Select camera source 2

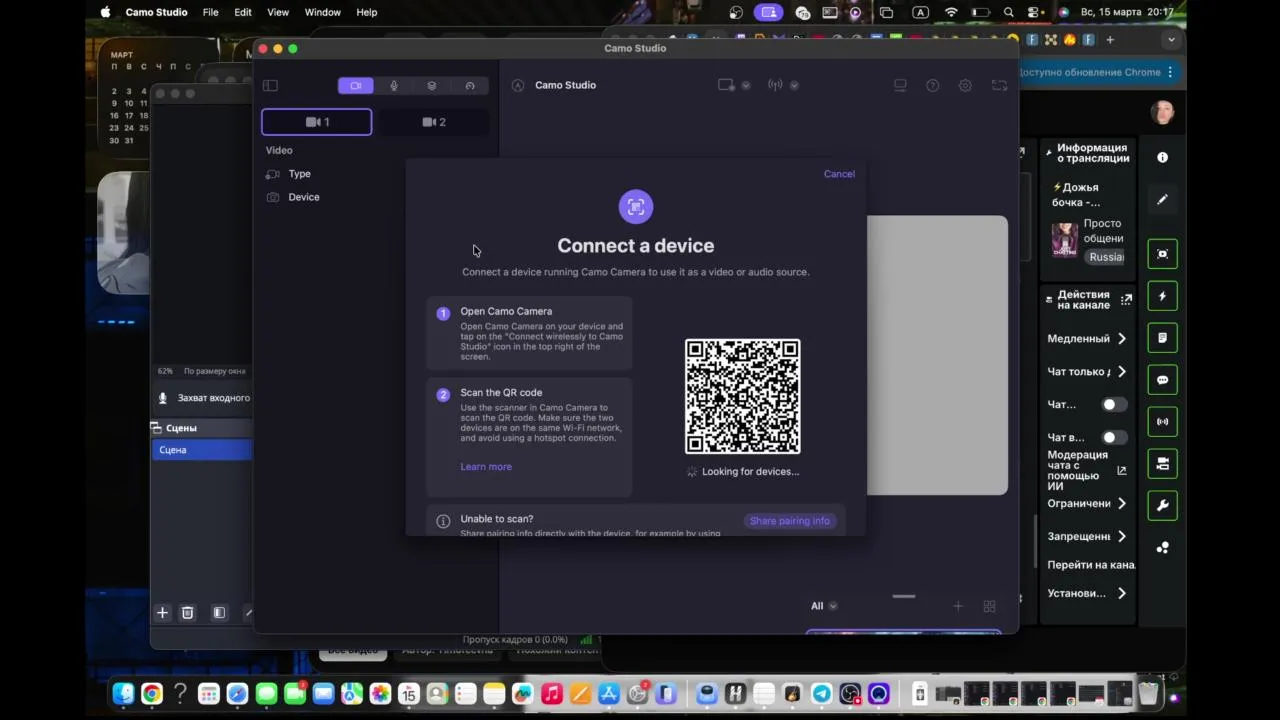point(434,122)
